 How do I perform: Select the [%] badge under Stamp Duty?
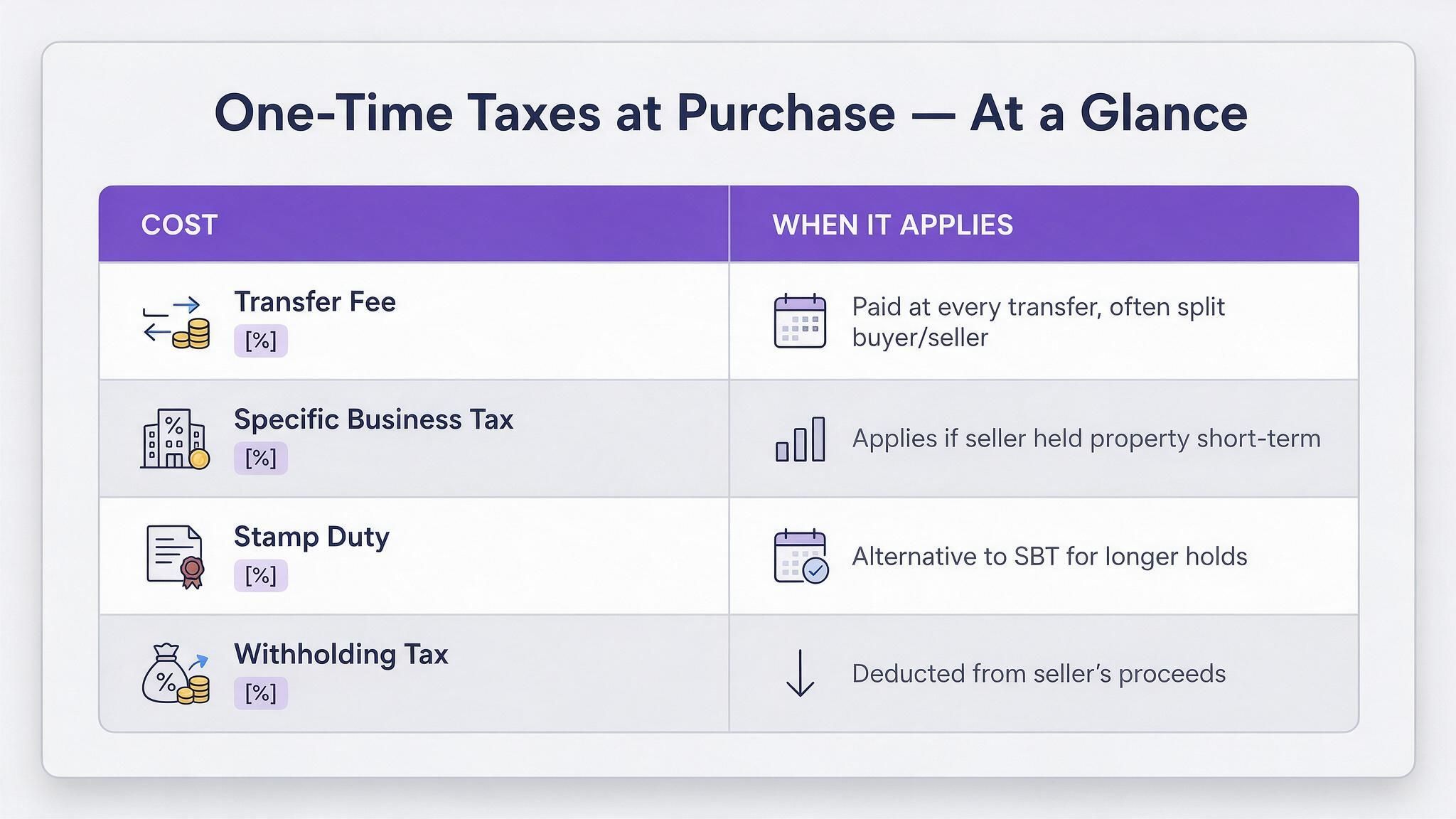[x=261, y=575]
